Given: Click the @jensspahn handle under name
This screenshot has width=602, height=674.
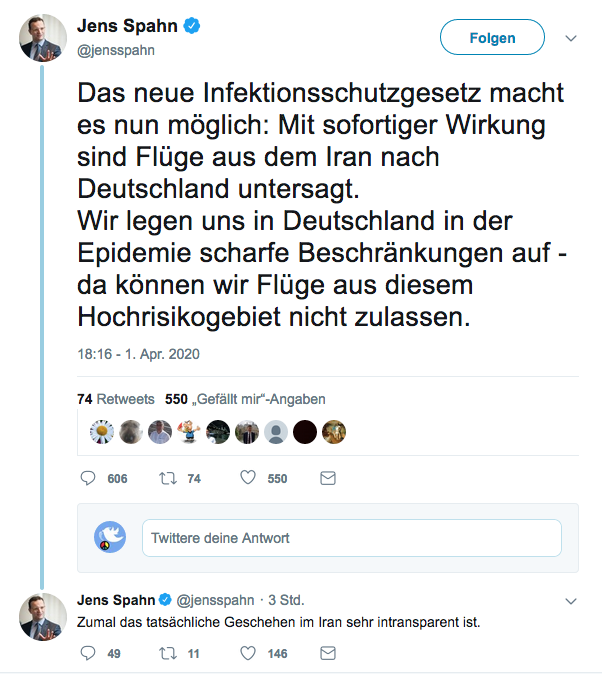Looking at the screenshot, I should (116, 49).
